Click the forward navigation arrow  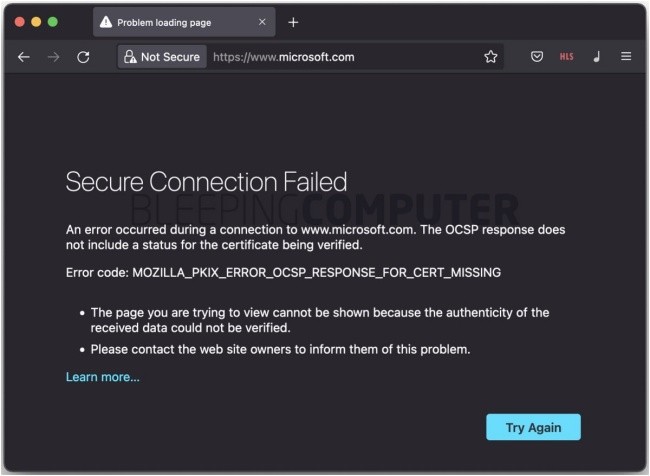pos(54,57)
